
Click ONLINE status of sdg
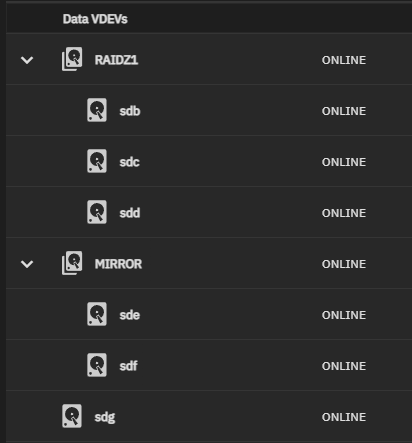[x=344, y=417]
